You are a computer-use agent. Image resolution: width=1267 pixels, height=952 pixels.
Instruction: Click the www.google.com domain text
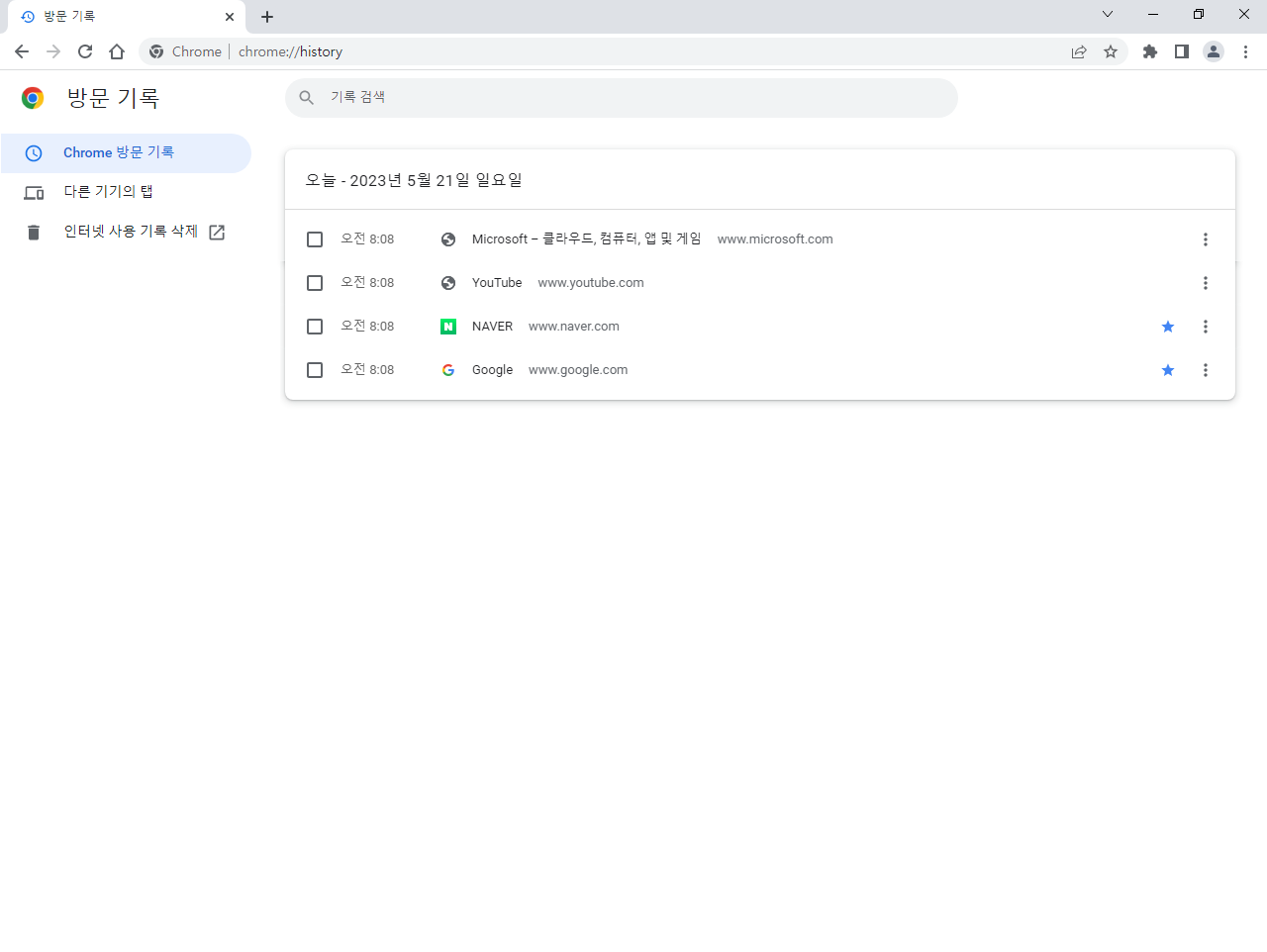coord(578,369)
